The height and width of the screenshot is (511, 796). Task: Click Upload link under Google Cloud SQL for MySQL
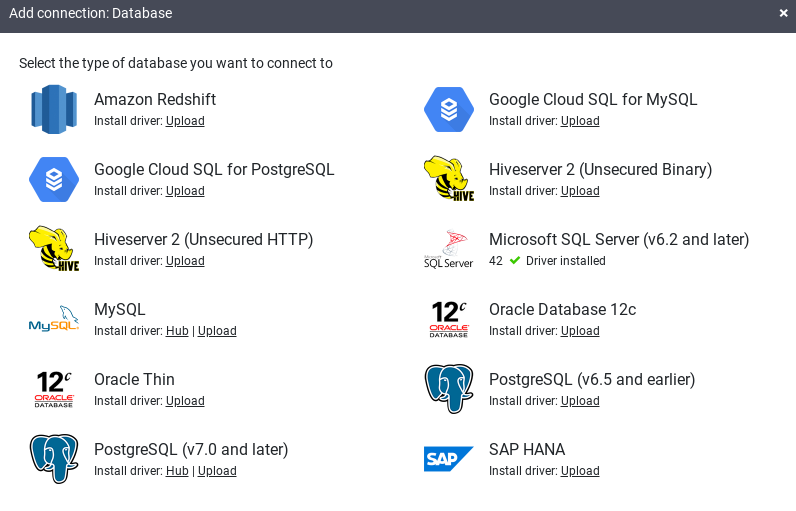[580, 121]
